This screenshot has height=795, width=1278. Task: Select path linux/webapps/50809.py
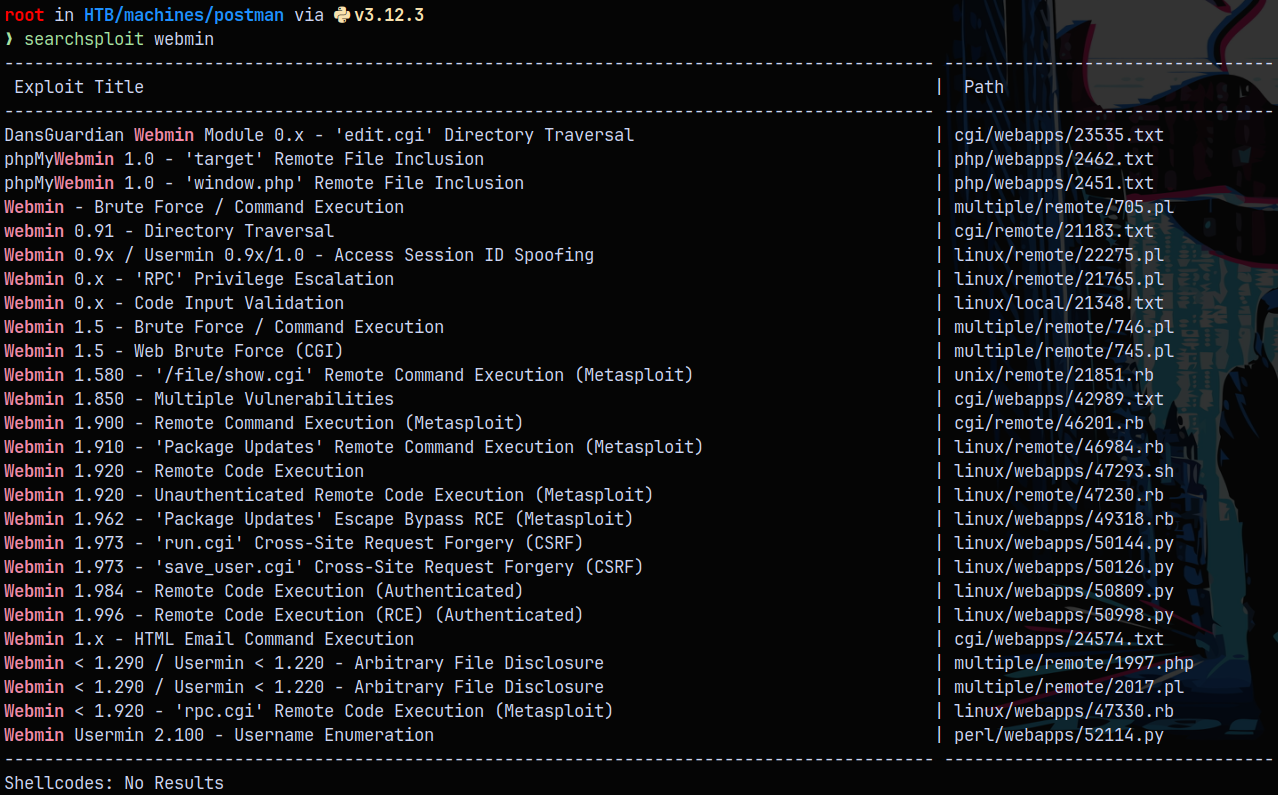[x=1064, y=591]
